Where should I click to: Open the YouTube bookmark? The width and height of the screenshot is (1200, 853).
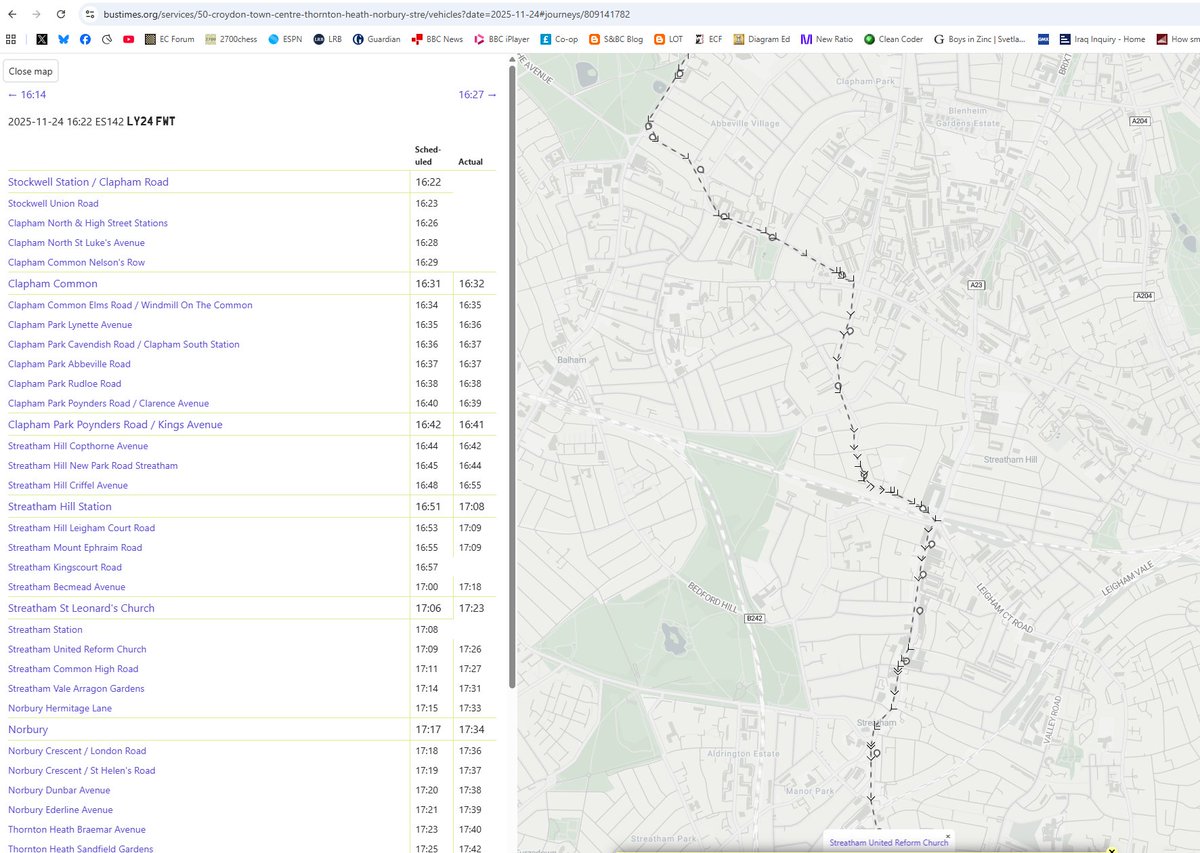129,39
